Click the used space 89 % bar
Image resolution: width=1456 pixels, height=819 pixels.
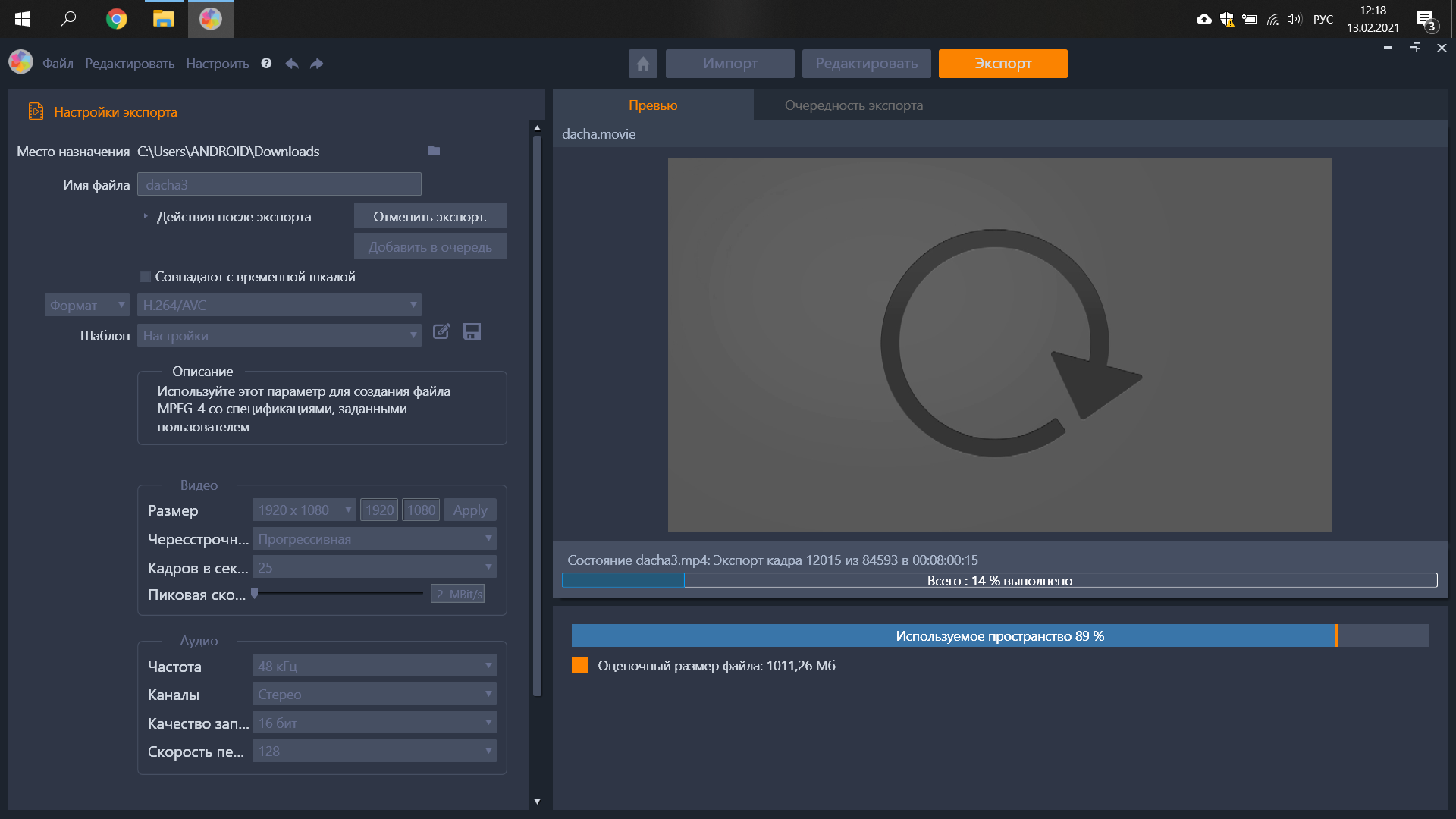[x=1000, y=635]
